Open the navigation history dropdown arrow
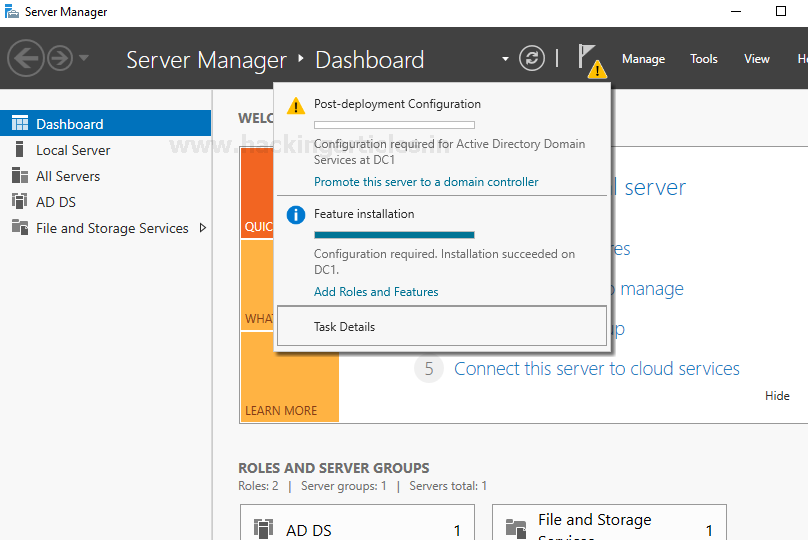Viewport: 808px width, 540px height. [x=84, y=58]
